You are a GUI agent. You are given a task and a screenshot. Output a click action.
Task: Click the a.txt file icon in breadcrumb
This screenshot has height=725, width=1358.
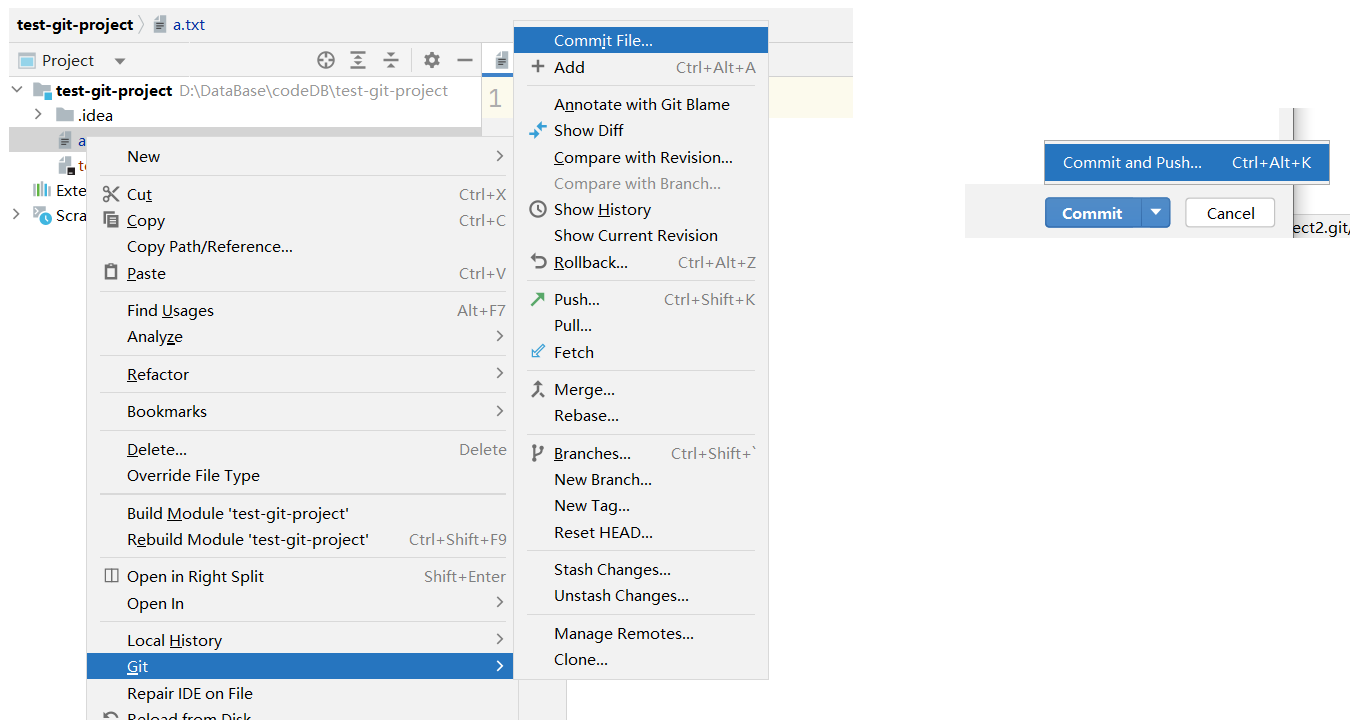coord(160,24)
